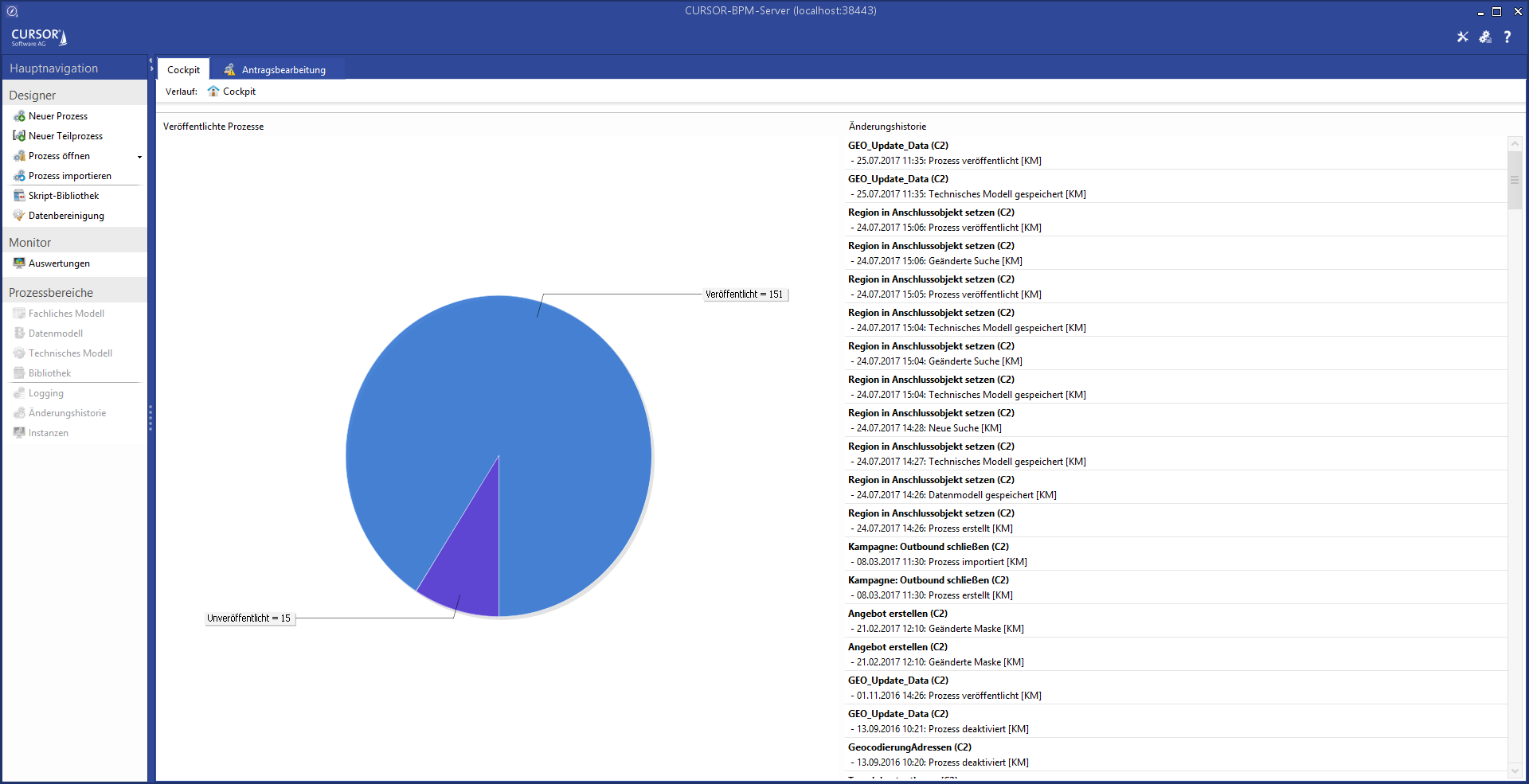
Task: Click the Prozess importieren icon
Action: (x=19, y=176)
